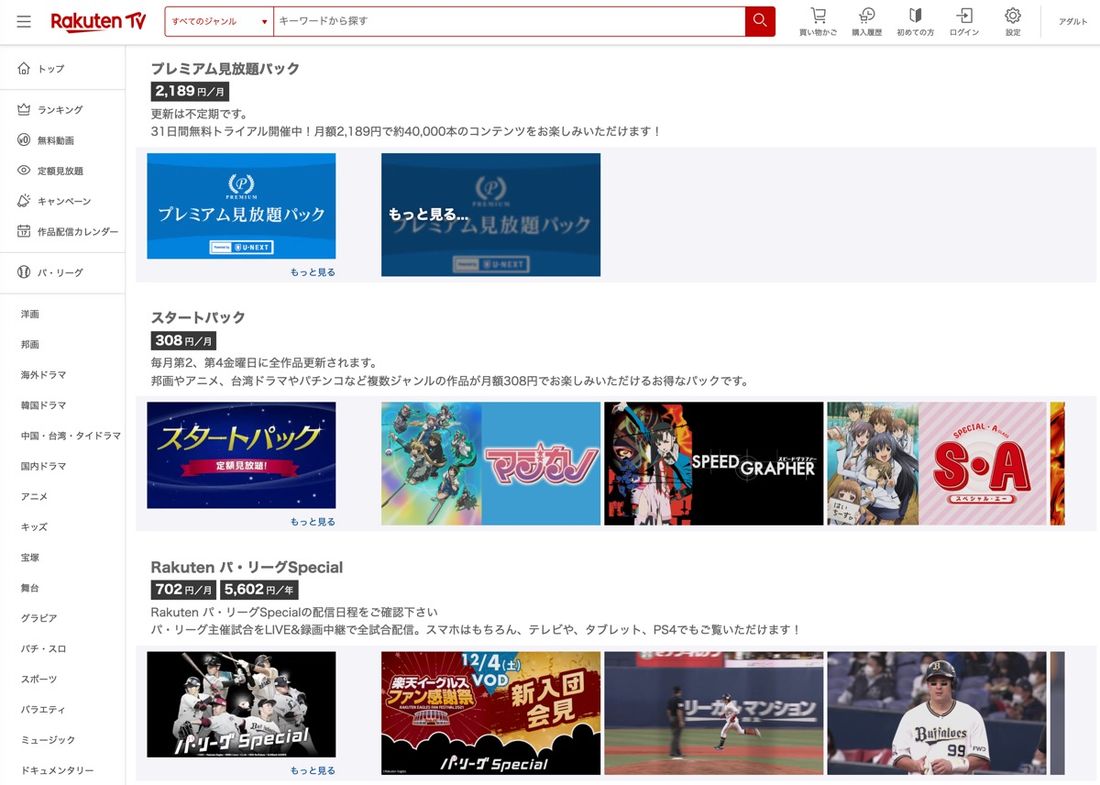Click the home icon next to トップ
Screen dimensions: 1100x785
click(x=24, y=68)
